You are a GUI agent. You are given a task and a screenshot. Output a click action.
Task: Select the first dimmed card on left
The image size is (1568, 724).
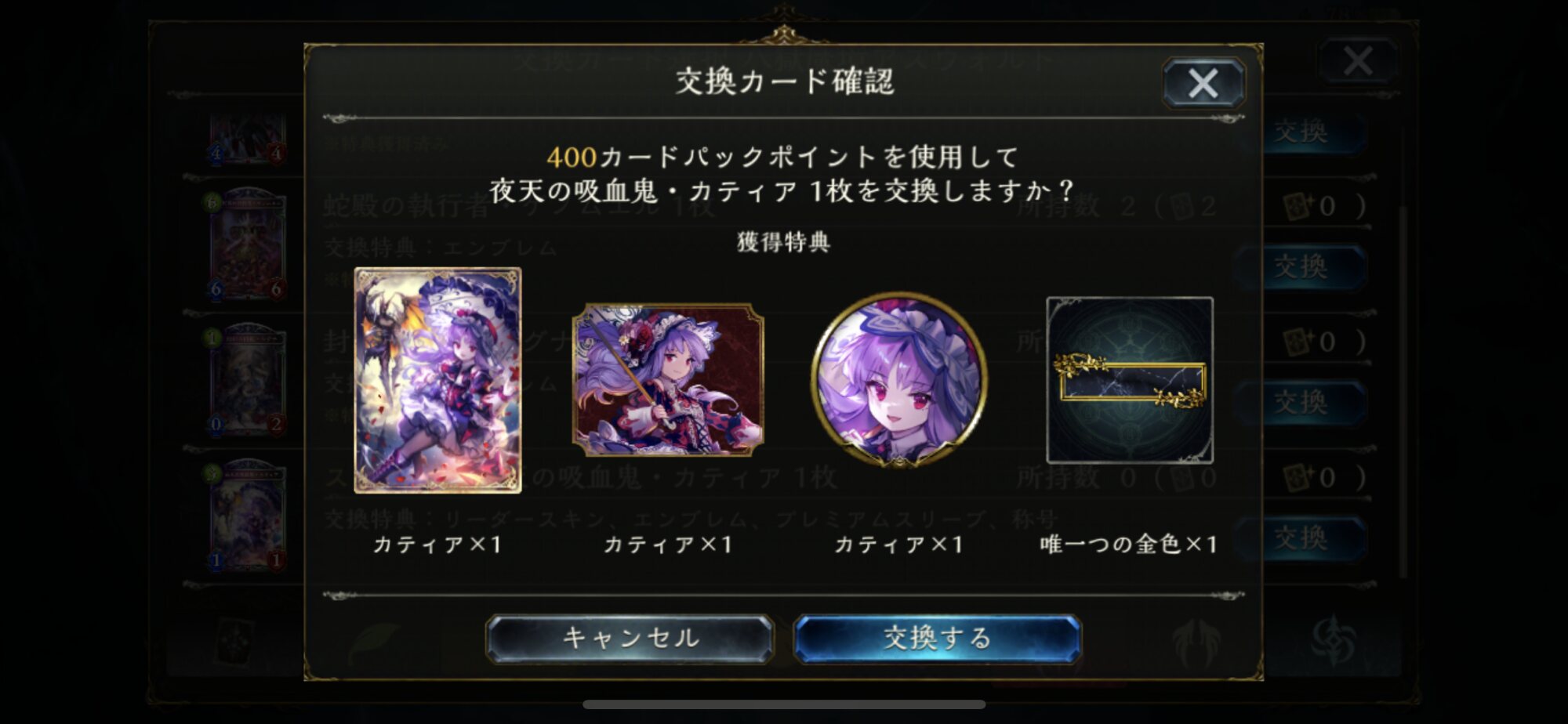click(x=246, y=139)
